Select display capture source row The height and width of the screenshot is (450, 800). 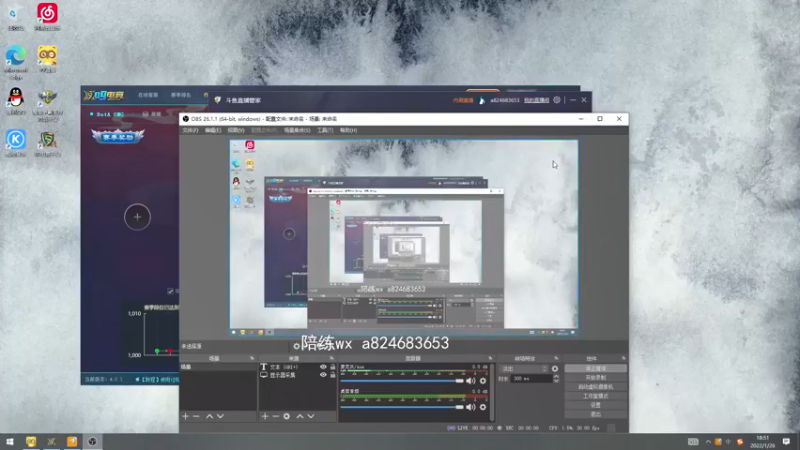[298, 375]
